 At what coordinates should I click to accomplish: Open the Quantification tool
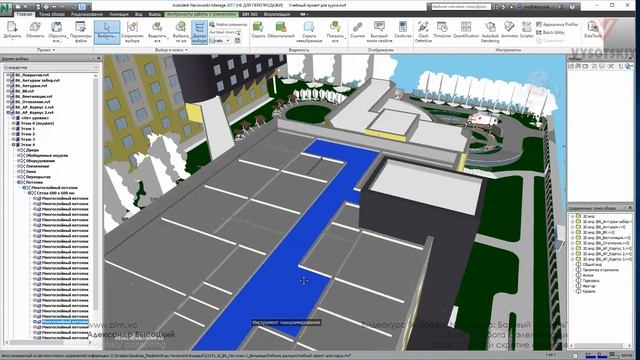point(466,30)
